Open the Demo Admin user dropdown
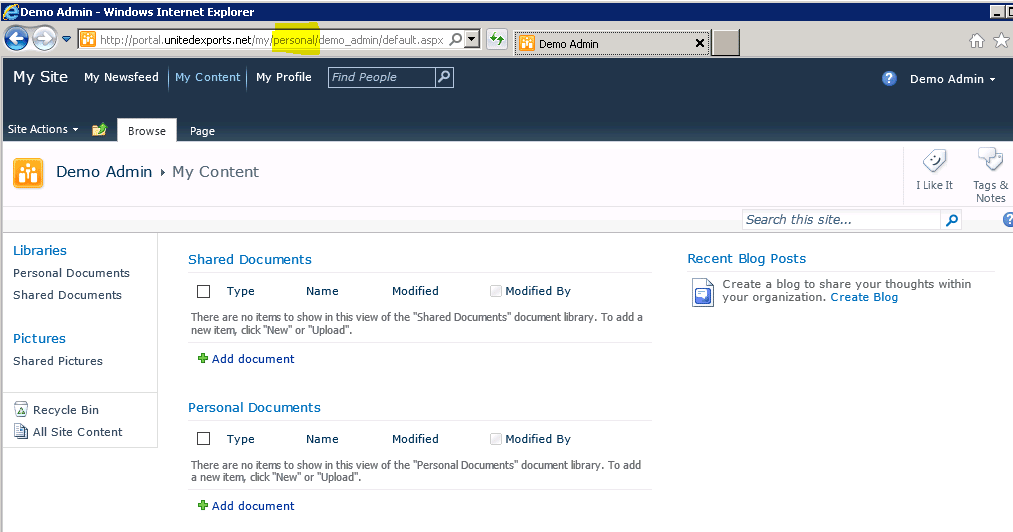1013x532 pixels. pyautogui.click(x=952, y=79)
